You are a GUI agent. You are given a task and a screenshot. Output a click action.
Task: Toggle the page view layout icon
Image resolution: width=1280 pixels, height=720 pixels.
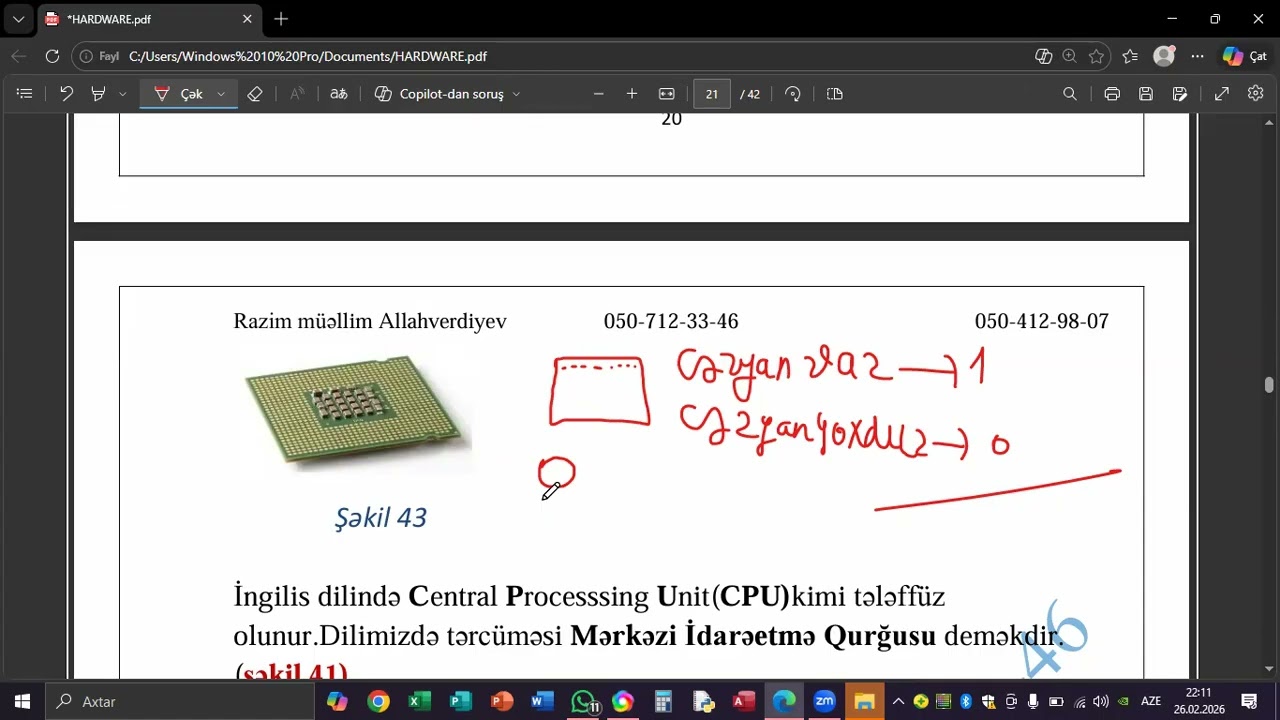pos(835,94)
